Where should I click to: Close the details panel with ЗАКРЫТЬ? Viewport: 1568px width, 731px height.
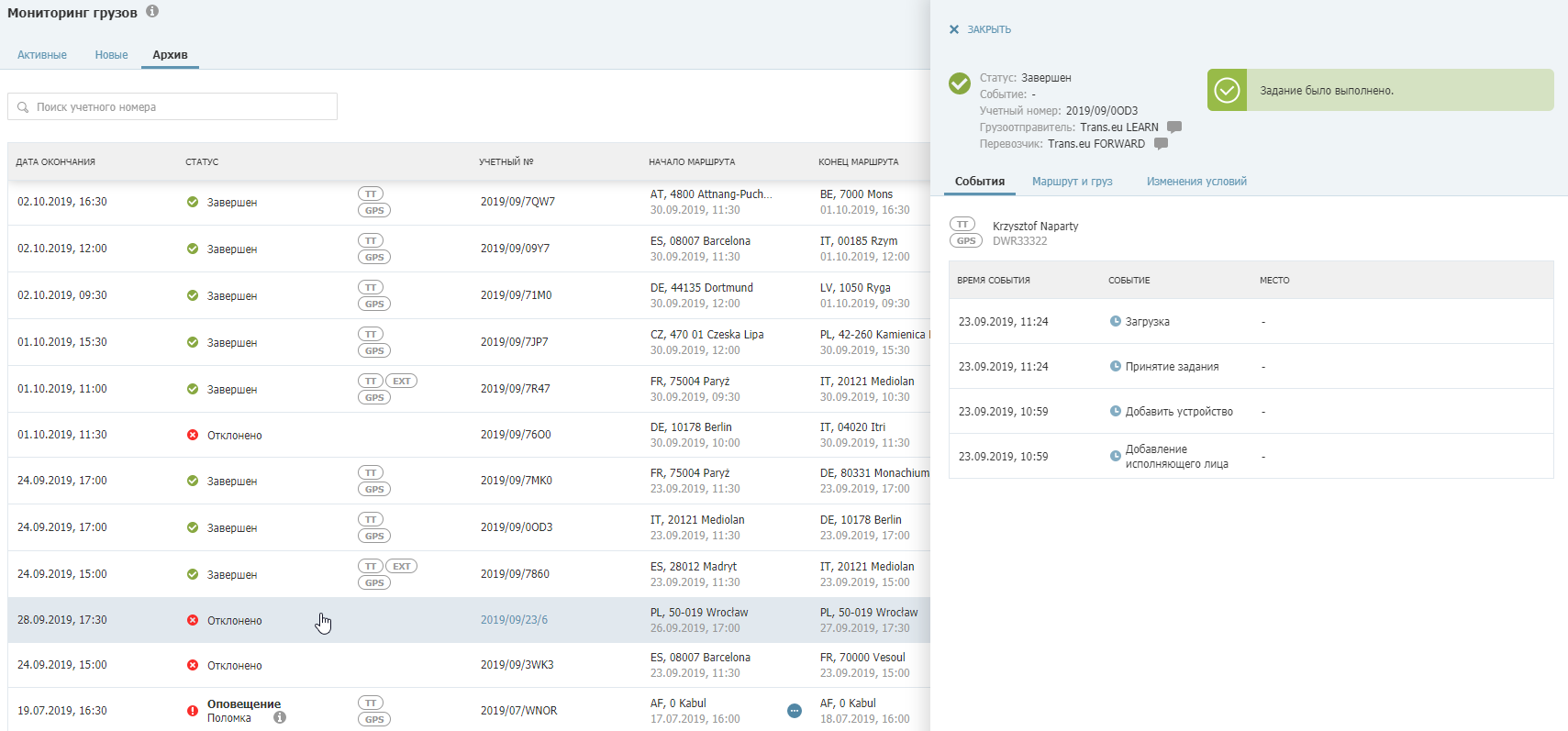point(980,29)
